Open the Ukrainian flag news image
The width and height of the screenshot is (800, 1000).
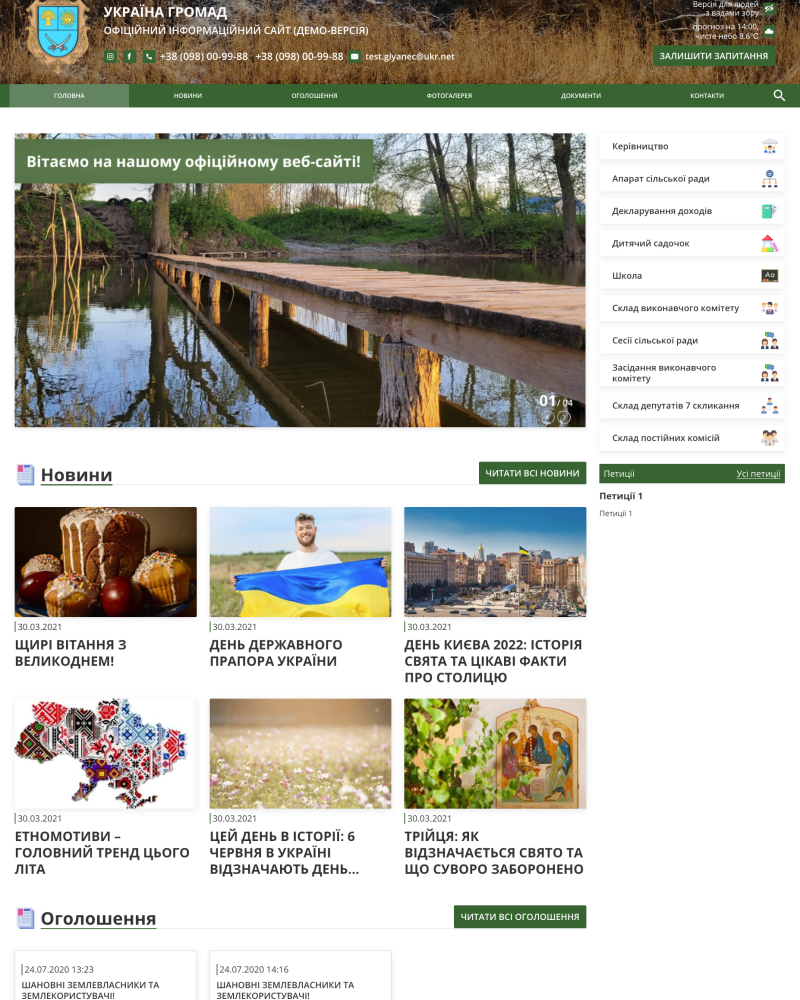pos(300,562)
